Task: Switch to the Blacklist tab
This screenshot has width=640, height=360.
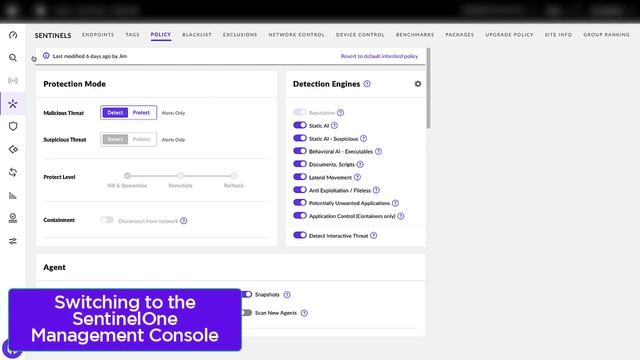Action: pos(197,35)
